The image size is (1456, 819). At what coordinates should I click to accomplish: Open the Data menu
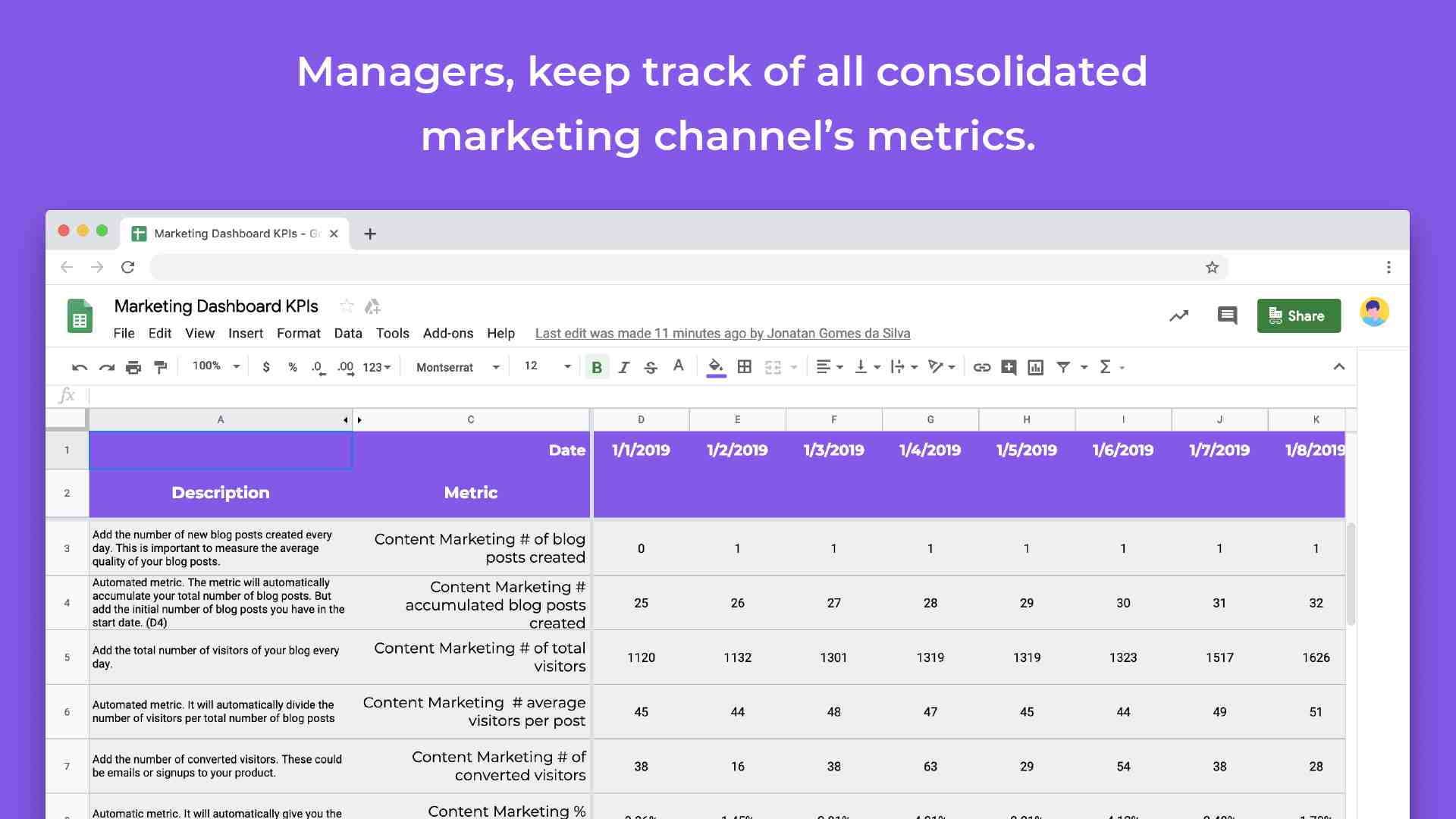(348, 333)
